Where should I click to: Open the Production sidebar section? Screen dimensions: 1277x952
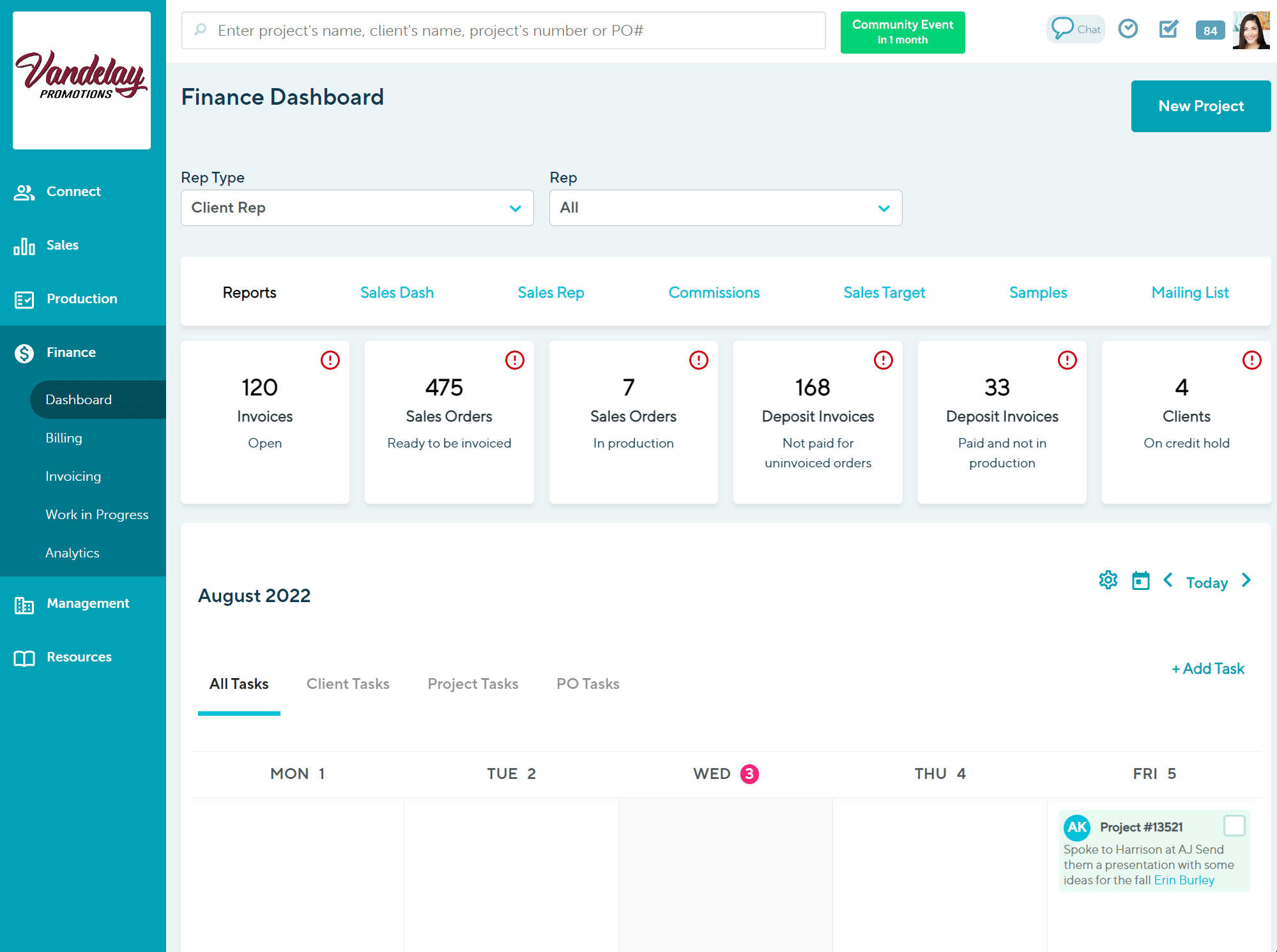click(x=82, y=299)
